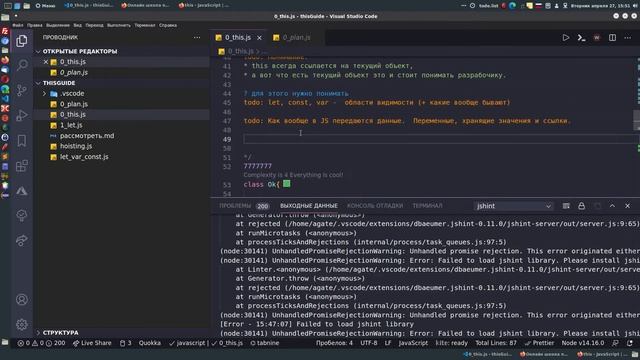The image size is (640, 360).
Task: Open the Выполнить menu
Action: coord(119,25)
